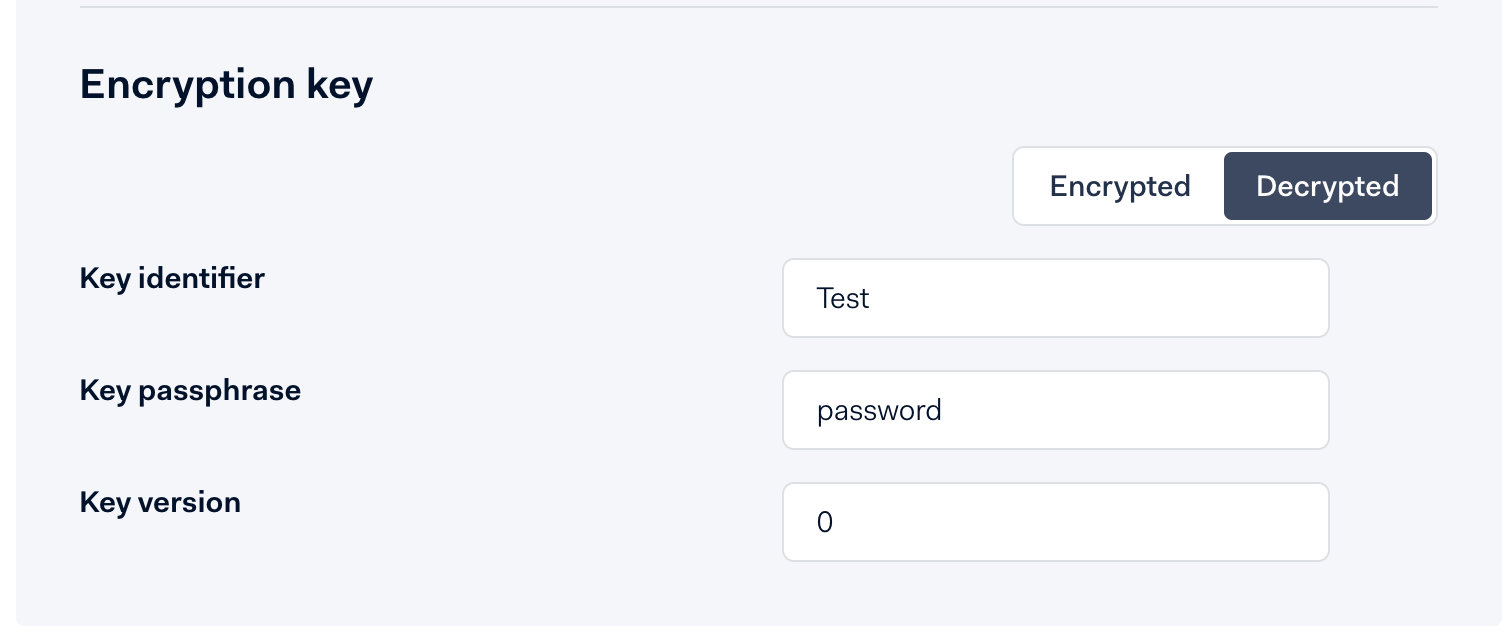Click the "Key passphrase" label
This screenshot has height=634, width=1506.
(190, 390)
